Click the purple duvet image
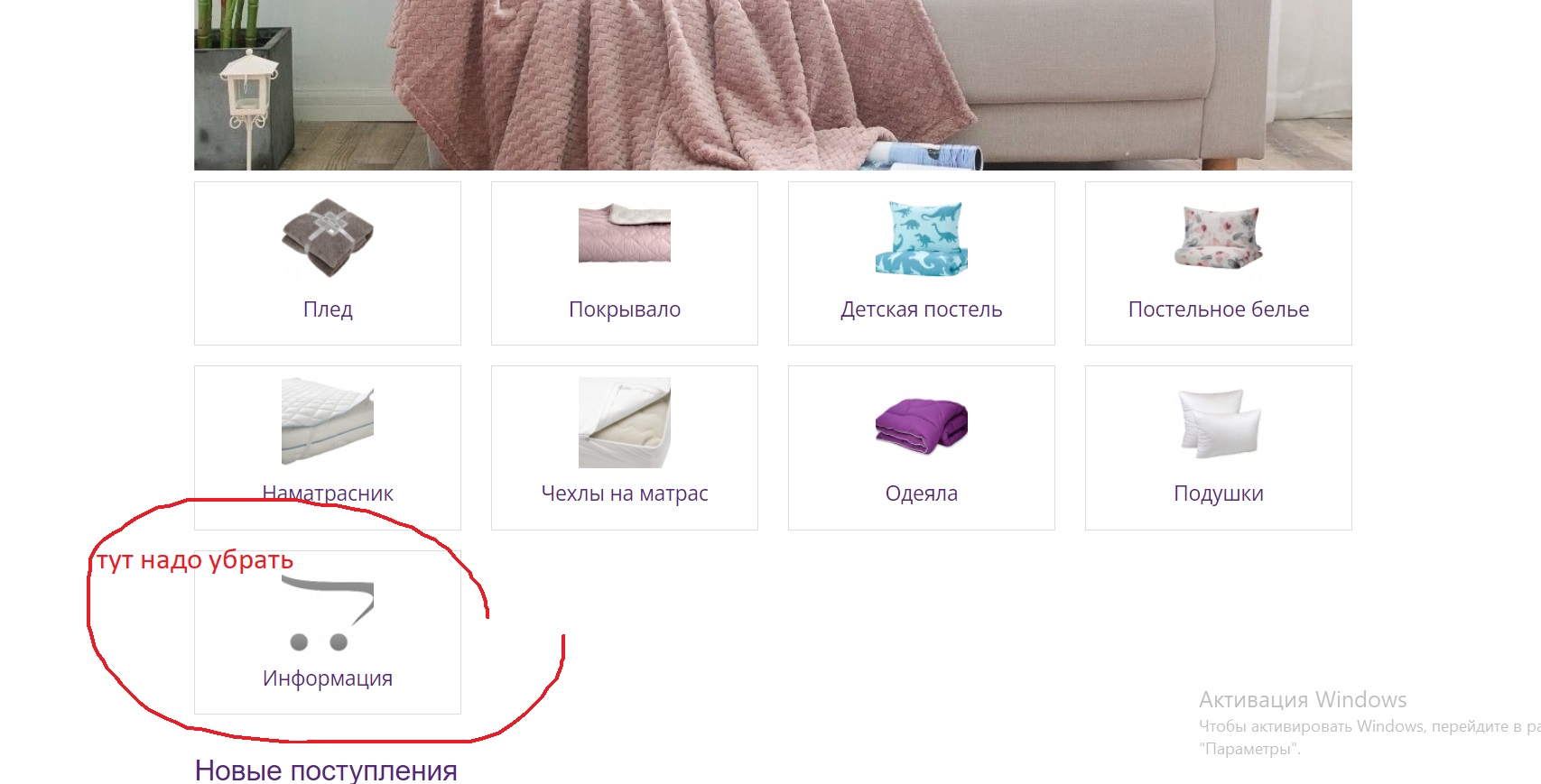The height and width of the screenshot is (784, 1541). point(922,426)
